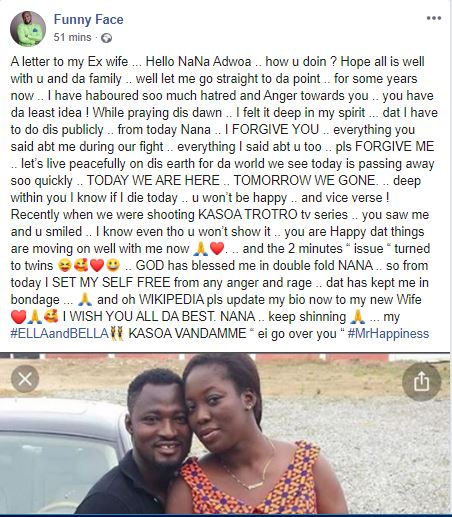The image size is (452, 517).
Task: Click the twin dancers emoji beside #ELLAandBELLA
Action: coord(116,333)
